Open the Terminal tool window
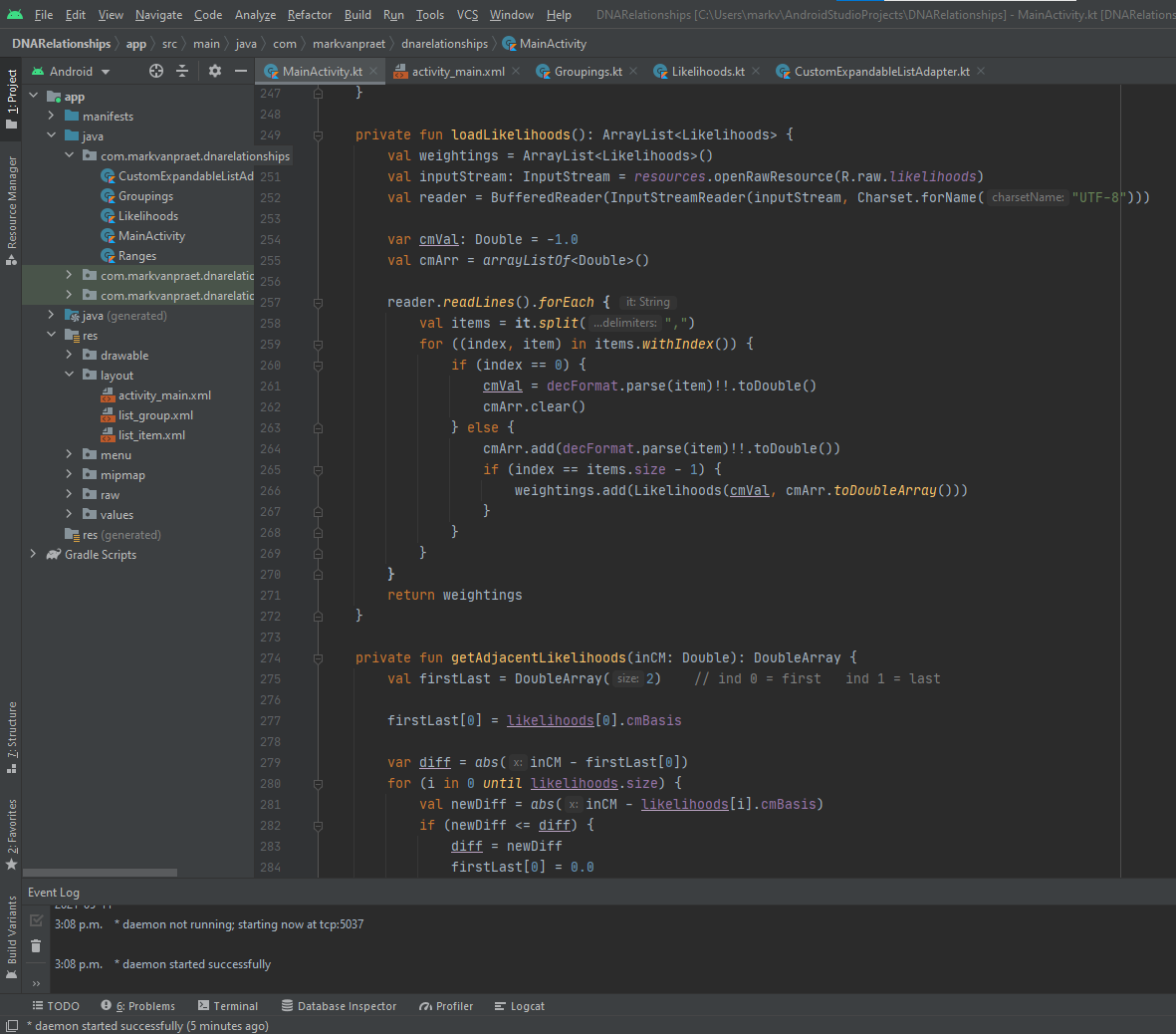Viewport: 1176px width, 1034px height. coord(228,1006)
